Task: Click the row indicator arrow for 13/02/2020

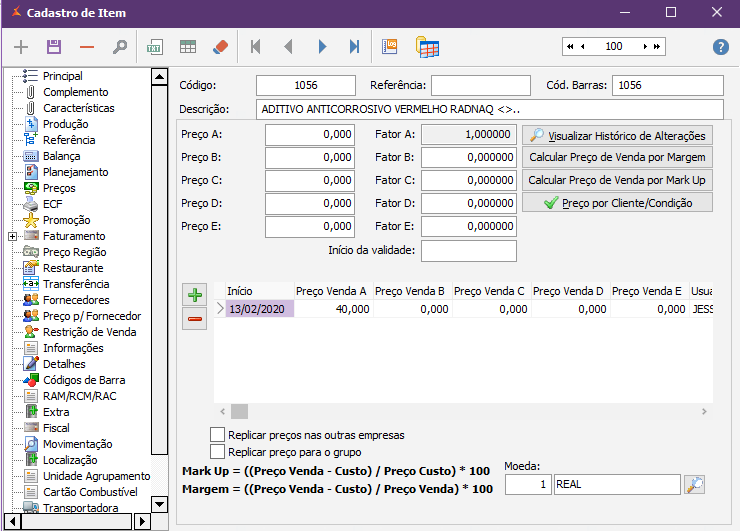Action: (x=220, y=309)
